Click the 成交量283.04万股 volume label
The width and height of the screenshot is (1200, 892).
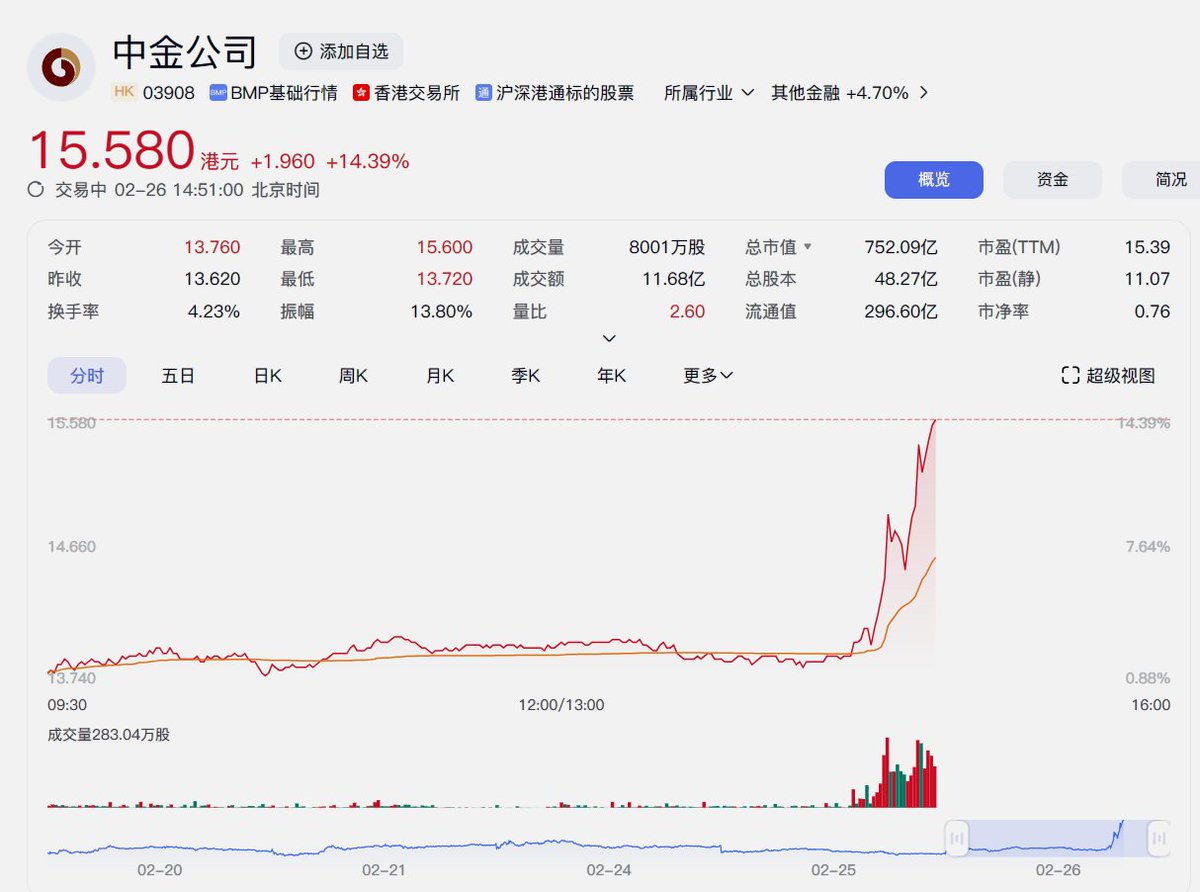pos(109,734)
